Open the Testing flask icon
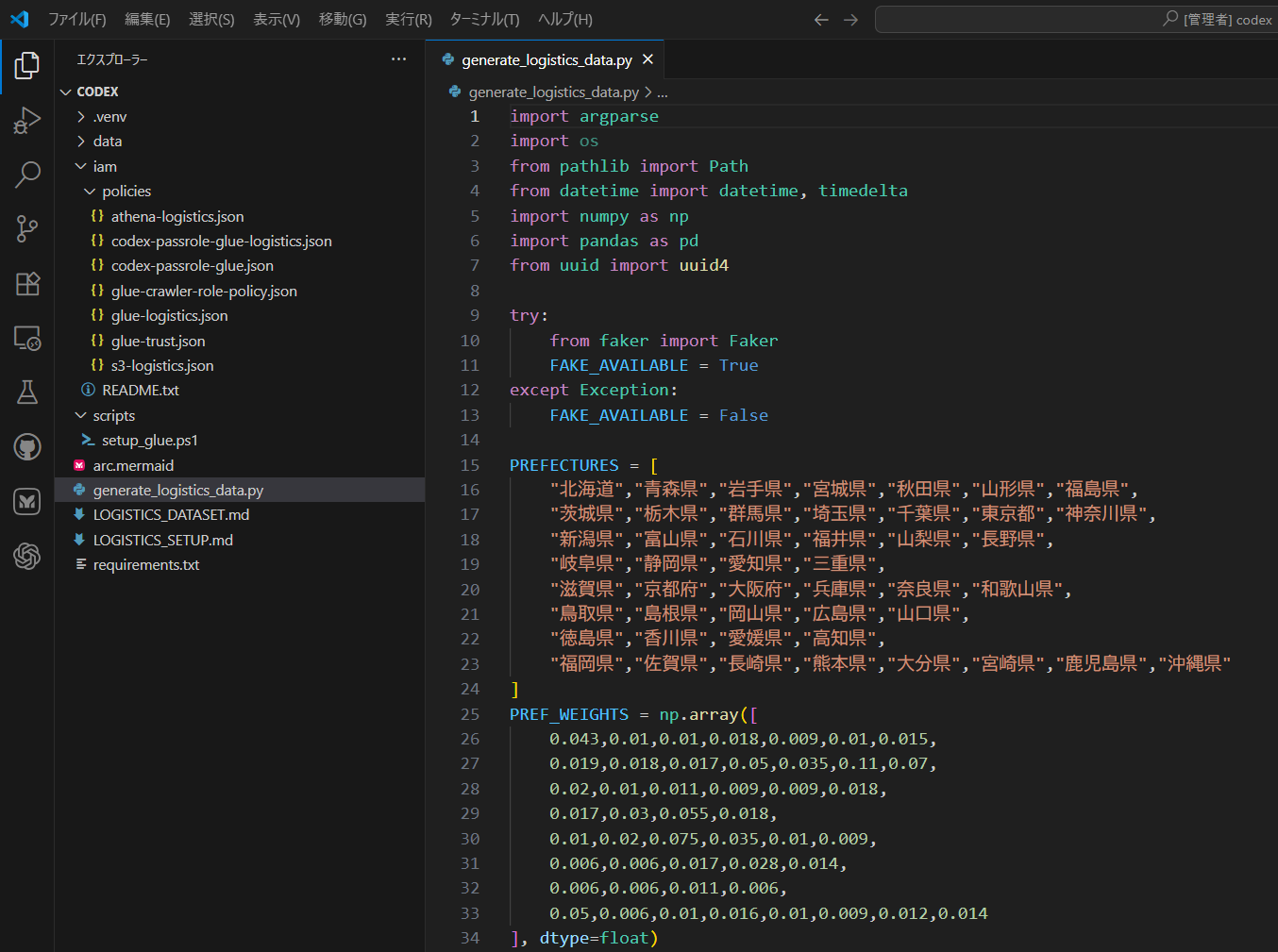This screenshot has width=1278, height=952. [27, 392]
